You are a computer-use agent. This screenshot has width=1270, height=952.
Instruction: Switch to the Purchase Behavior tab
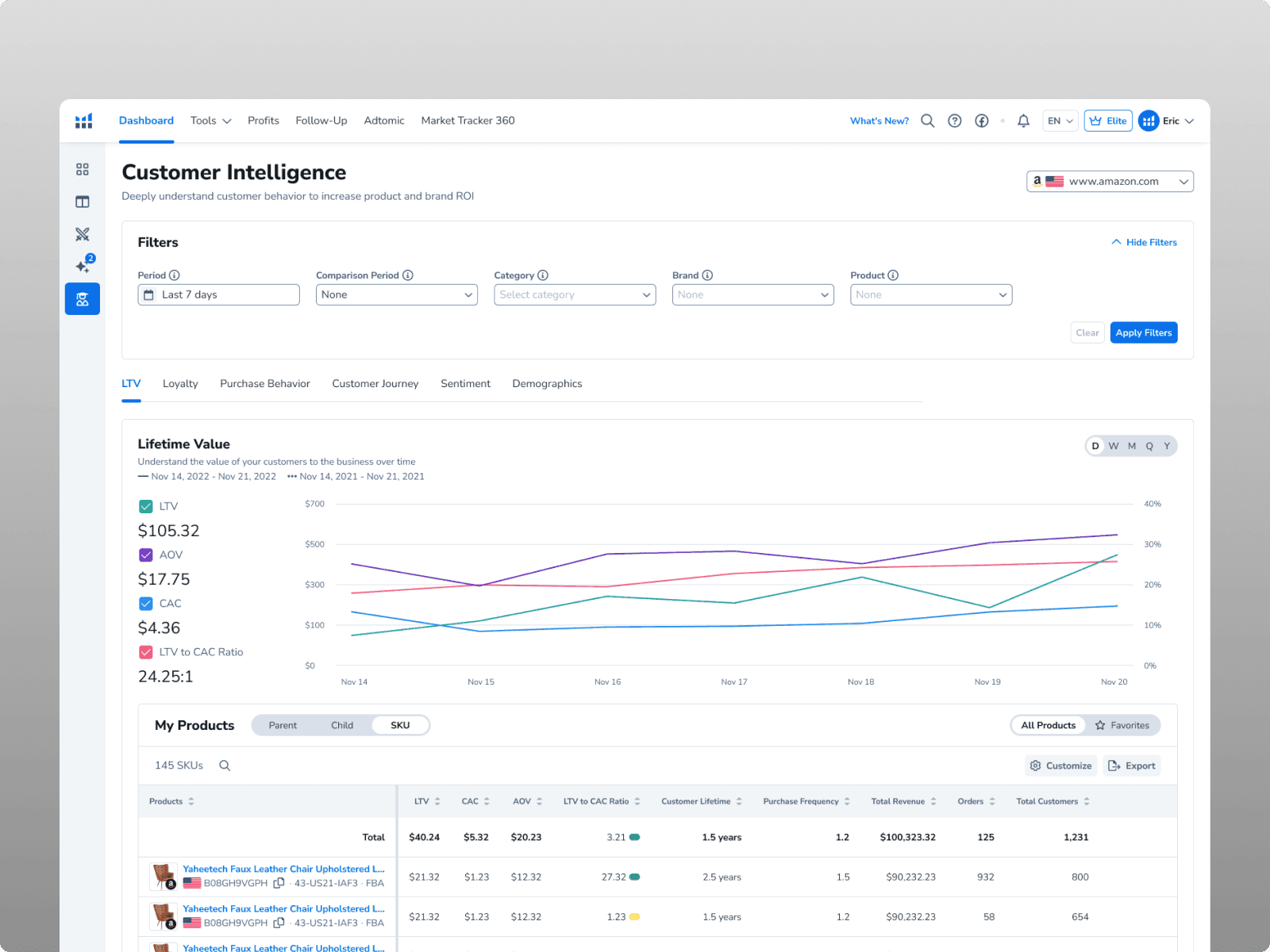[265, 384]
